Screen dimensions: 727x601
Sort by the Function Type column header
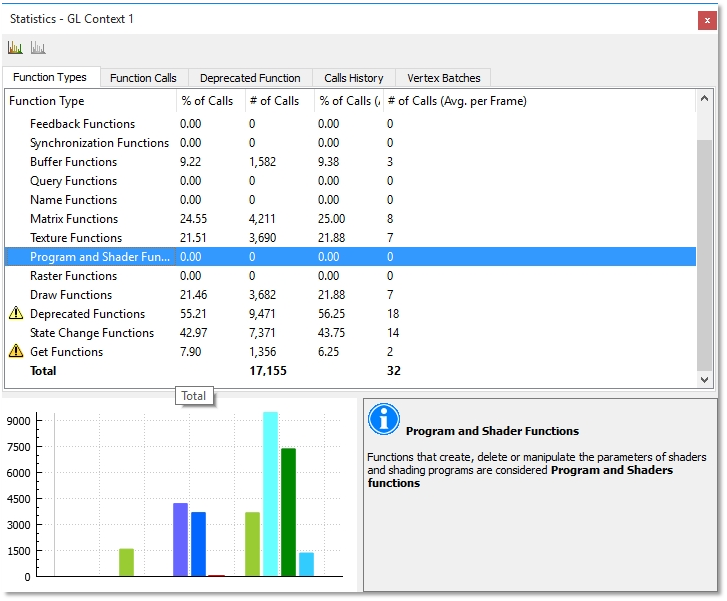pos(47,101)
